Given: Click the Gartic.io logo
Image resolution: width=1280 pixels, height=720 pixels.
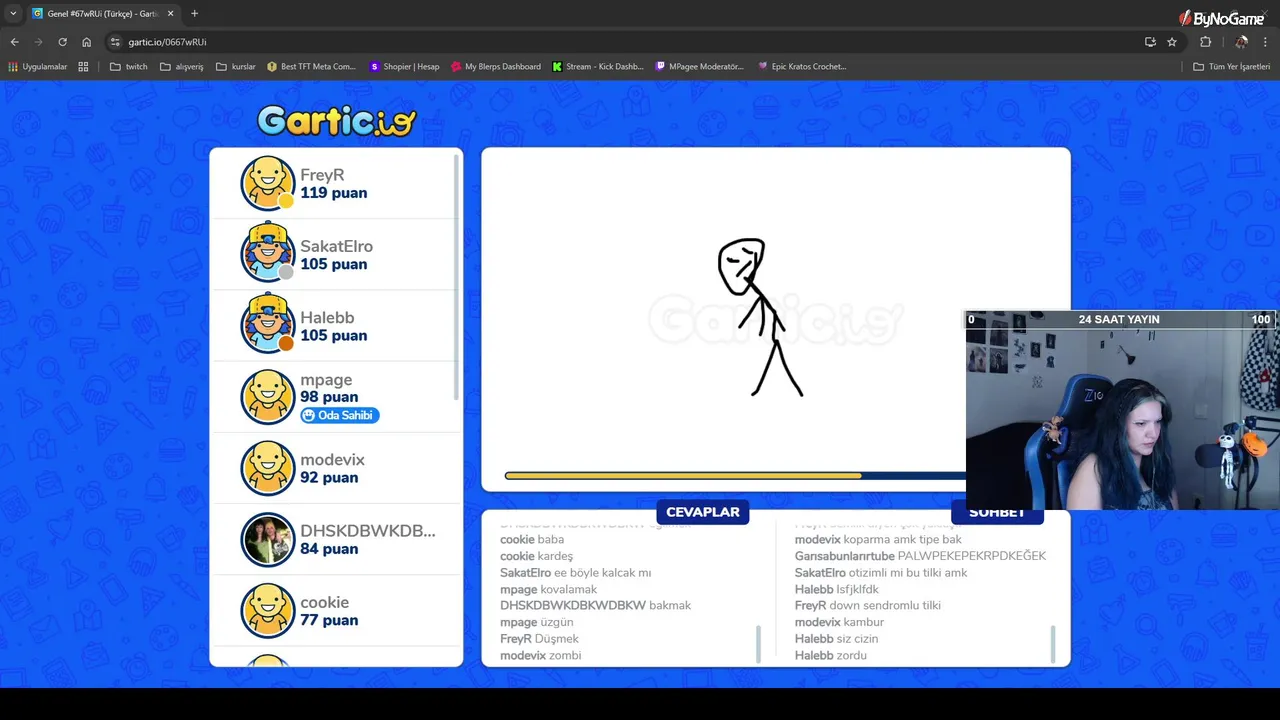Looking at the screenshot, I should [336, 121].
